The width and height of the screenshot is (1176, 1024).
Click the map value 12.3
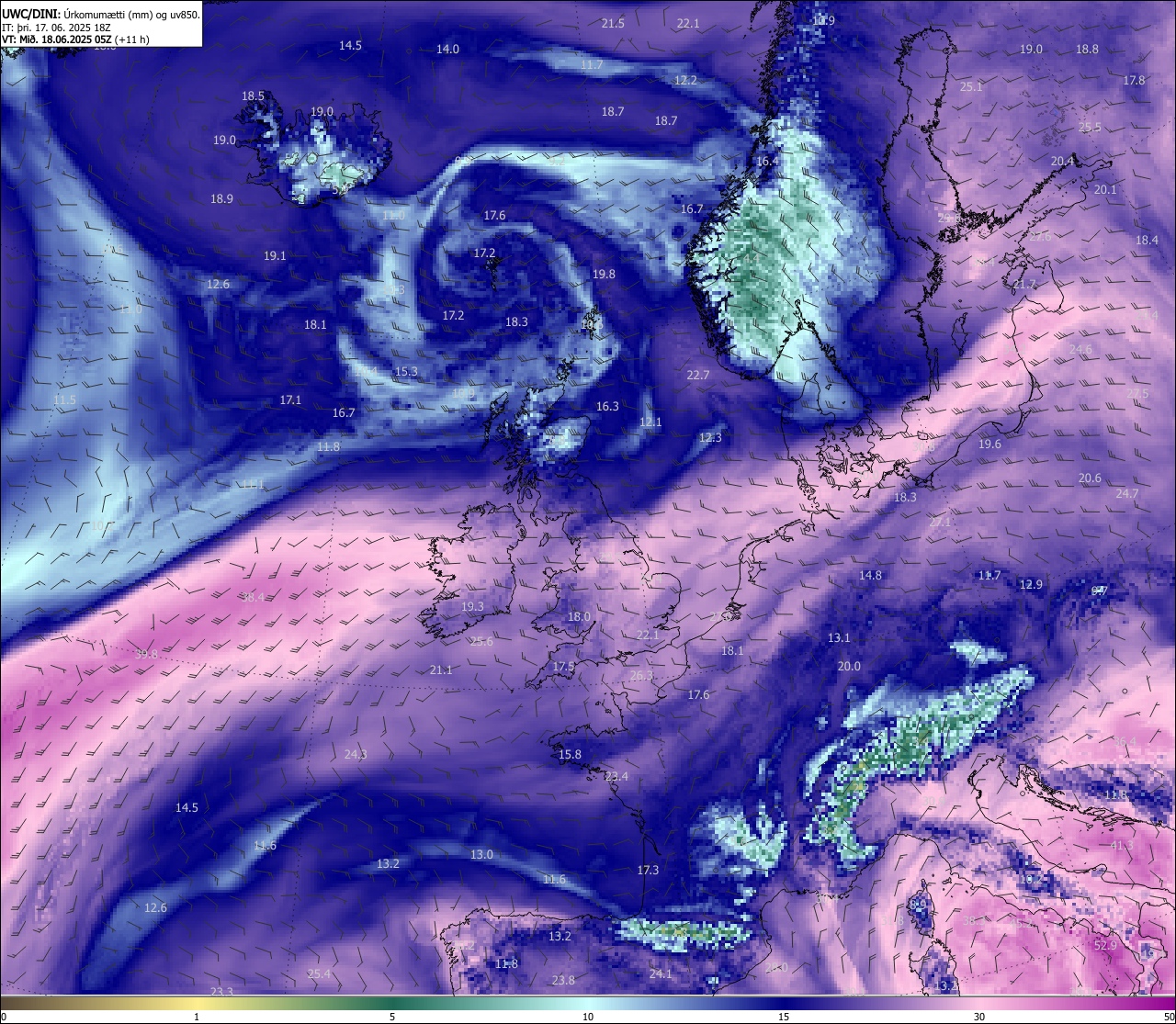710,438
